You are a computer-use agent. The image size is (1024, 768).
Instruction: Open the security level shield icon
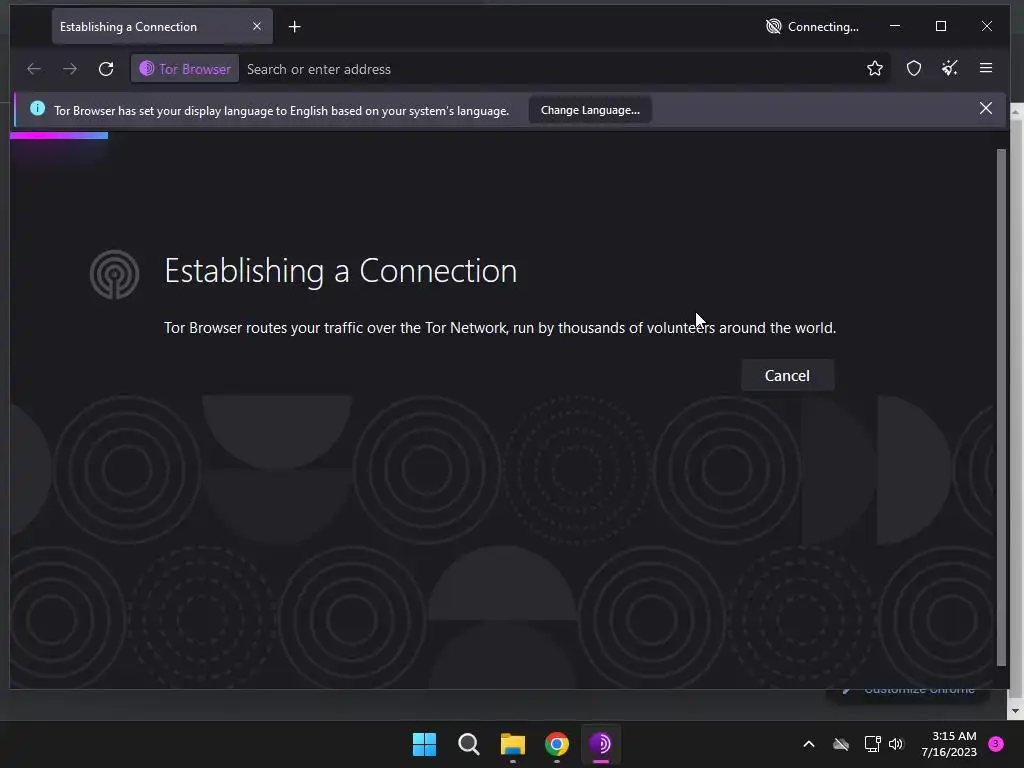(x=914, y=68)
